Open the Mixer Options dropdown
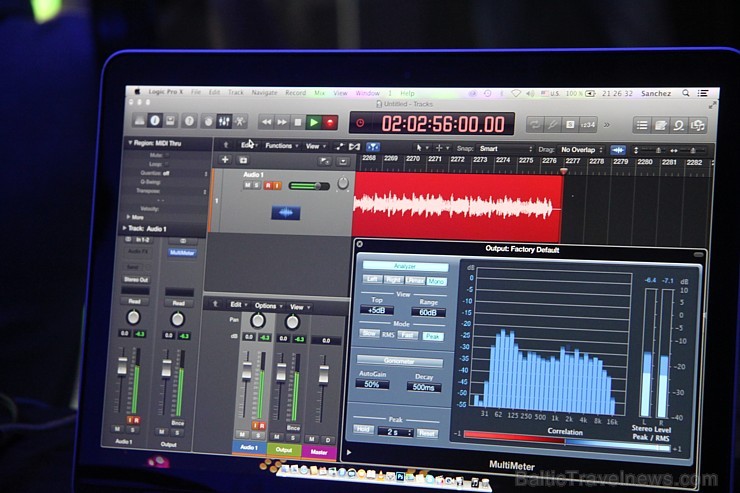Viewport: 740px width, 493px height. [x=268, y=306]
